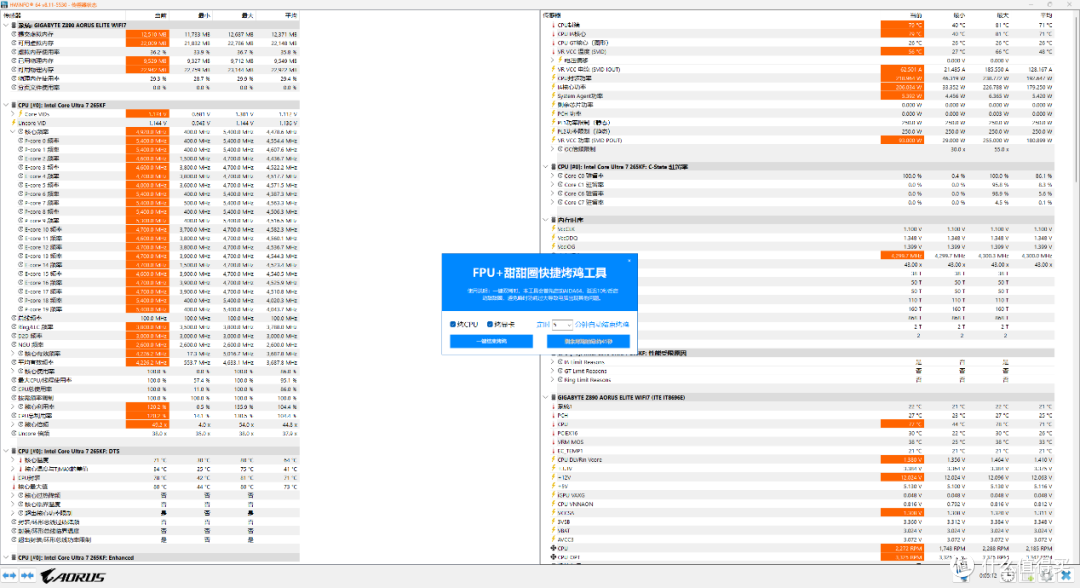Collapse the 265KF: C-State residency group
Image resolution: width=1080 pixels, height=588 pixels.
[546, 167]
